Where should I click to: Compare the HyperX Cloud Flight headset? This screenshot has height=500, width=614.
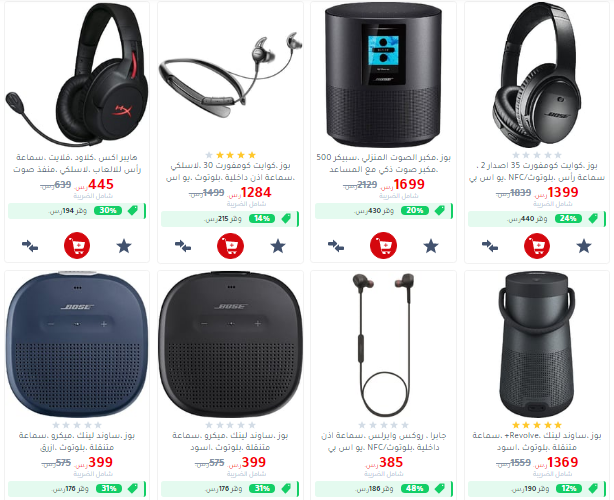(x=30, y=246)
